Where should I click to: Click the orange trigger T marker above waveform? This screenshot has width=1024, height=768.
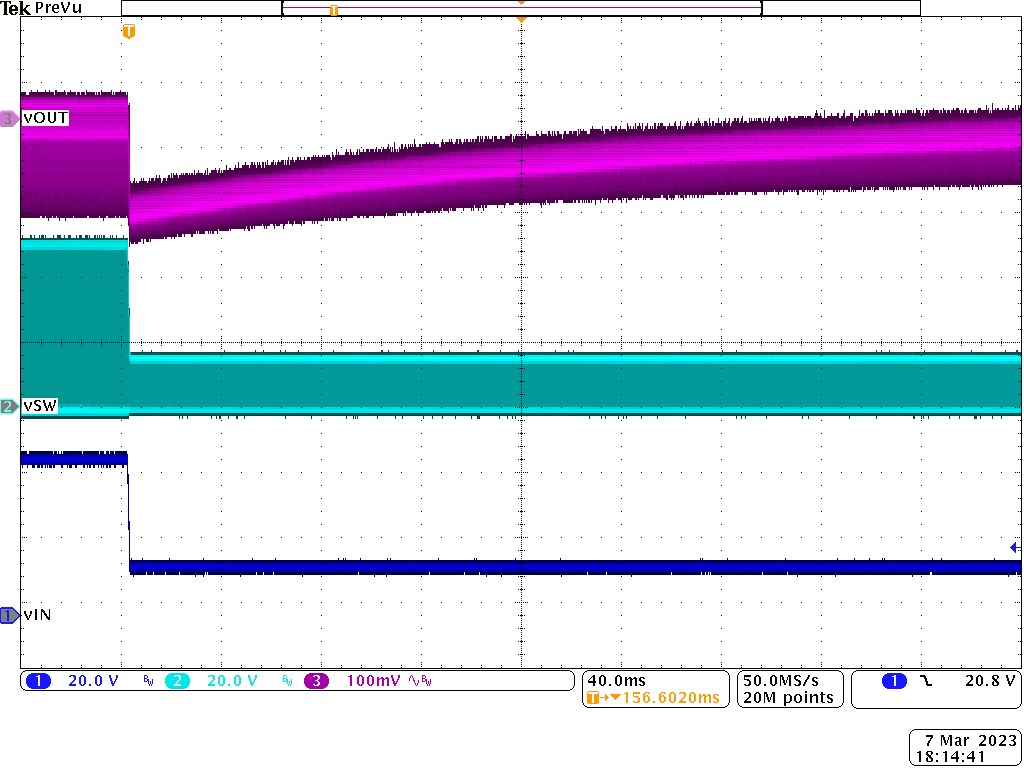click(x=128, y=32)
